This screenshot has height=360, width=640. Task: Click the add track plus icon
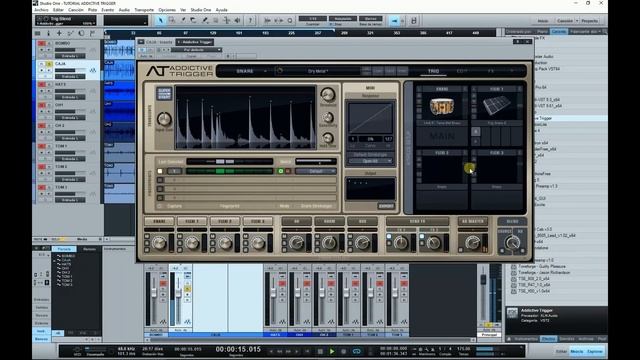59,33
